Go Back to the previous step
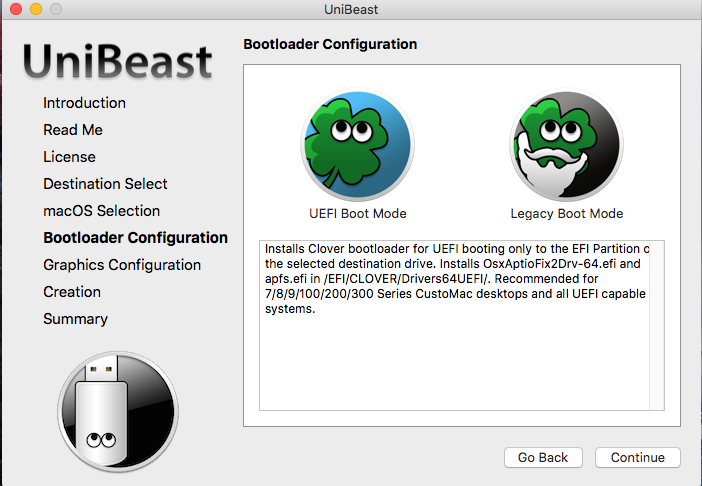 point(543,457)
